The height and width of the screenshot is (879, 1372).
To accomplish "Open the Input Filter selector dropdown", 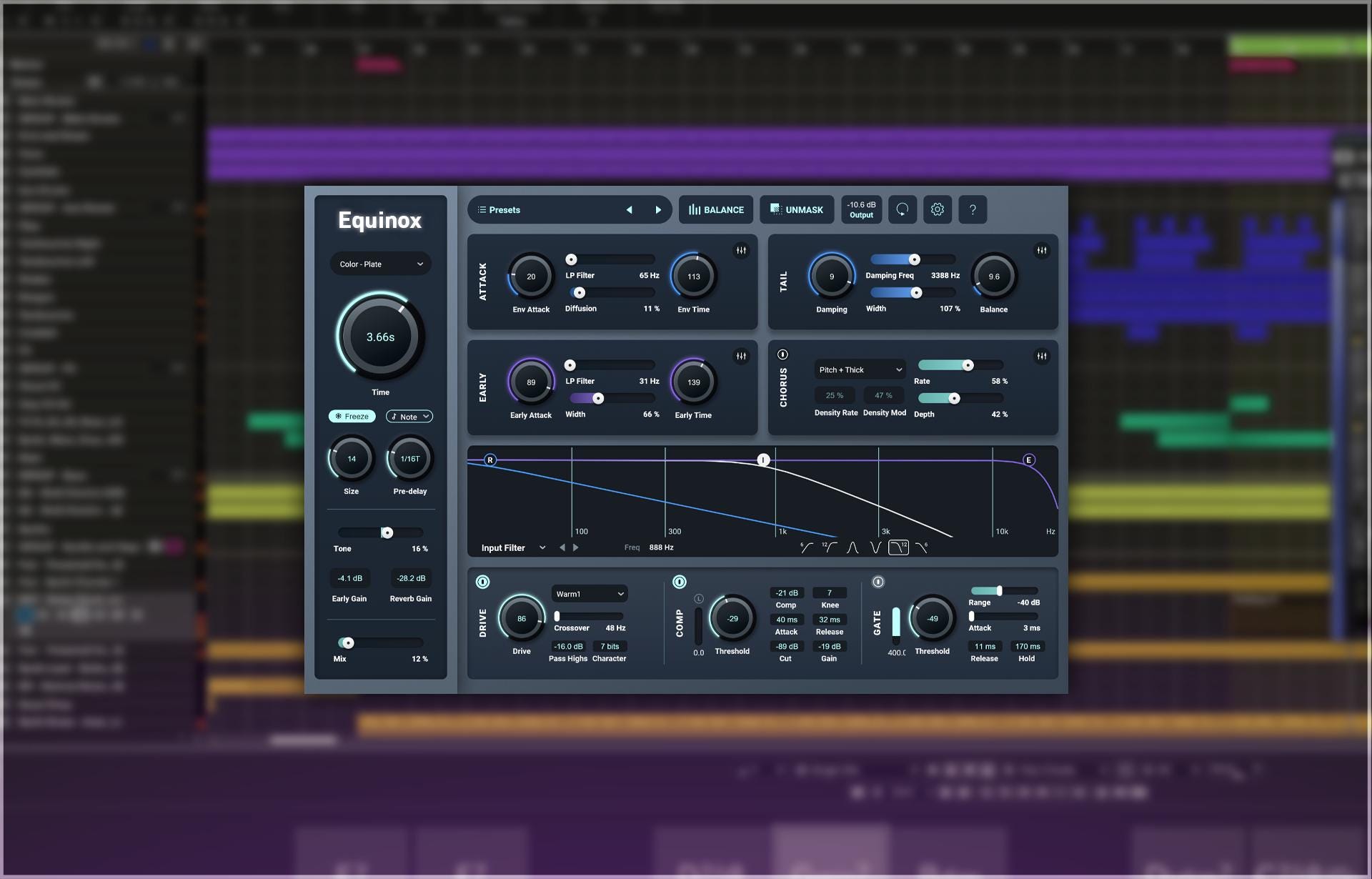I will 513,547.
